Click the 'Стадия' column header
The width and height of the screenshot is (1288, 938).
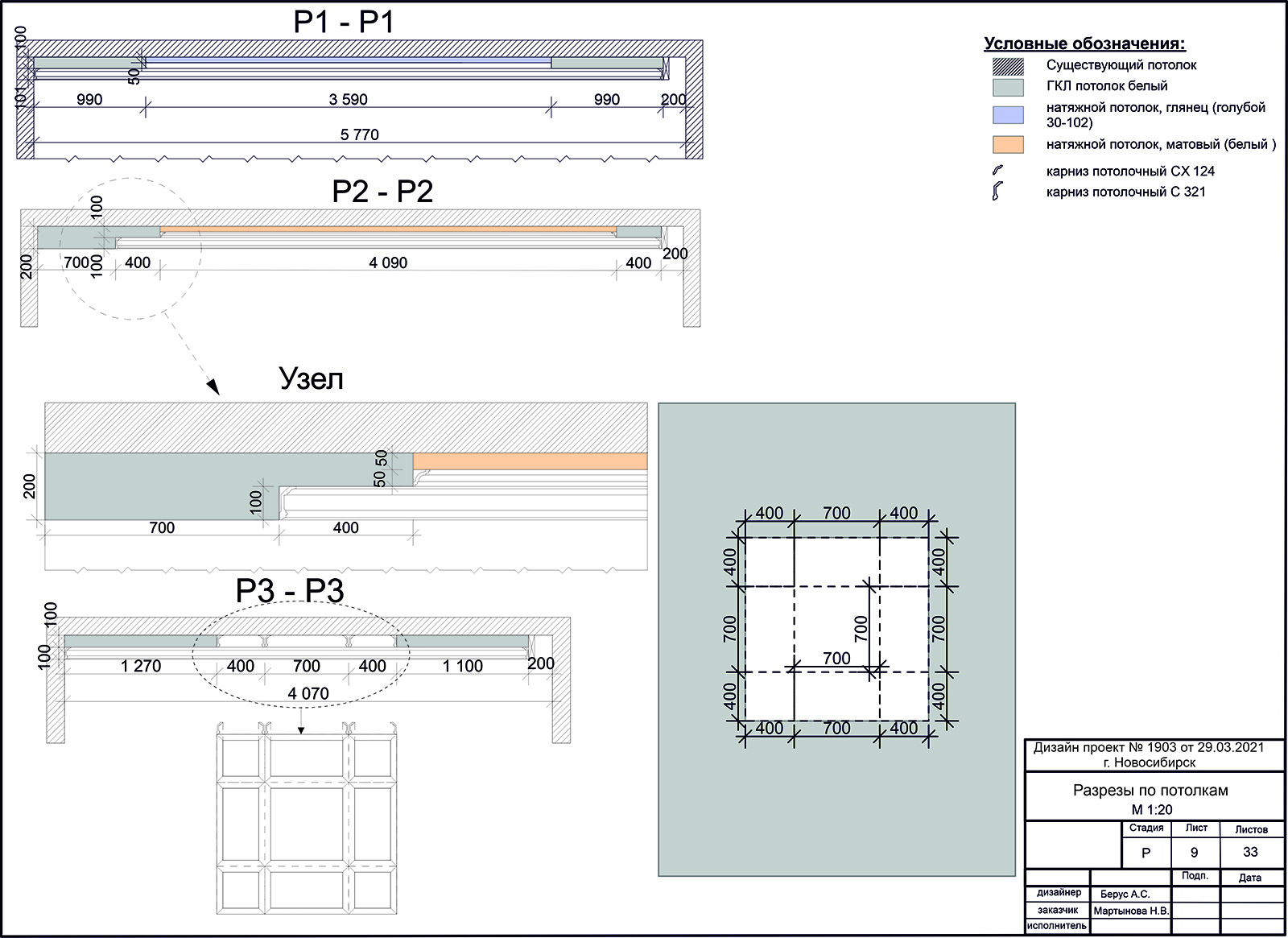(x=1146, y=828)
